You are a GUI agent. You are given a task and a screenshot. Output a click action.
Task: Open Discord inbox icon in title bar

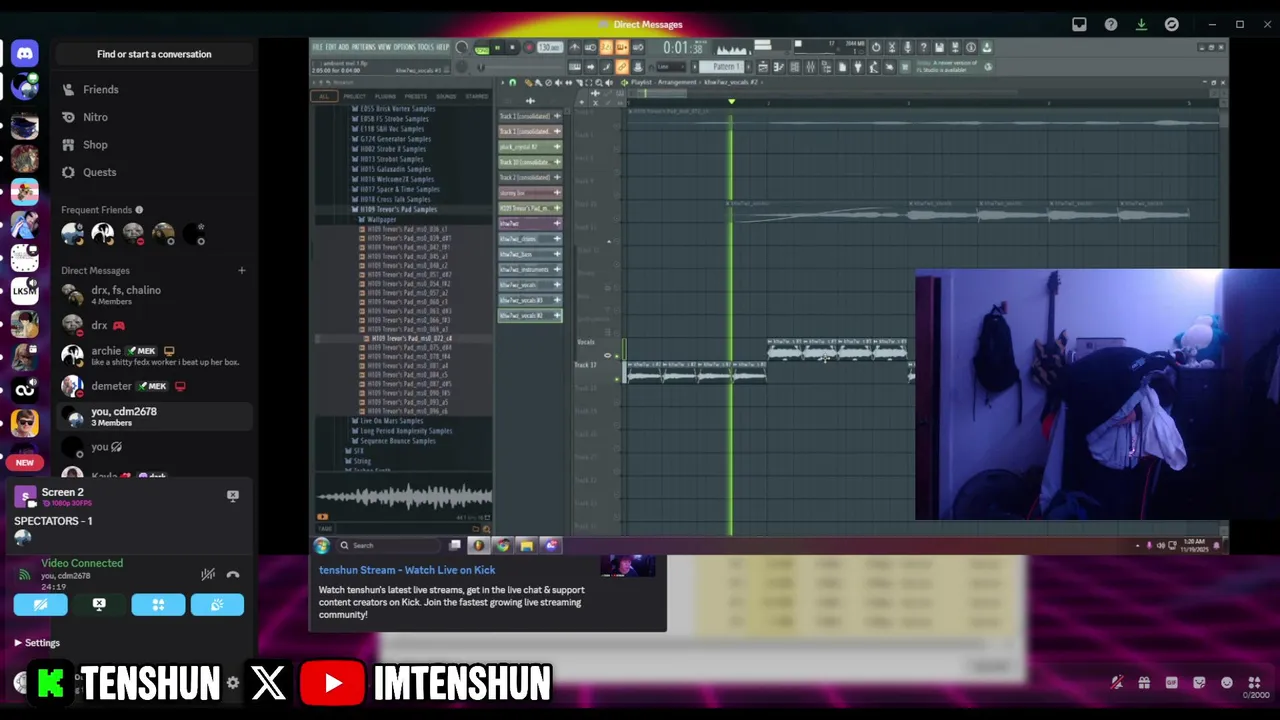(x=1079, y=25)
